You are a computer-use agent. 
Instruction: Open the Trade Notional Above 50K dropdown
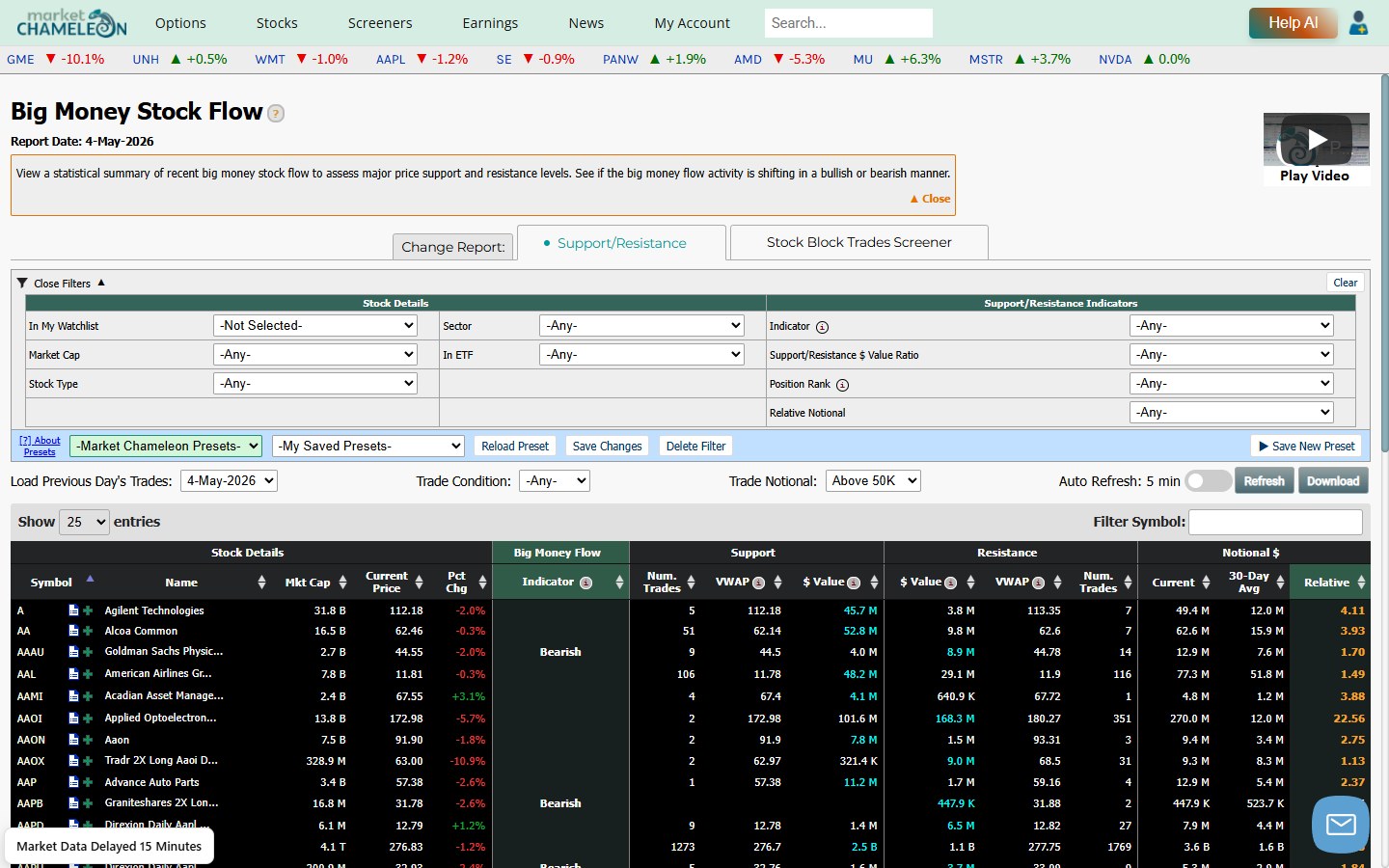coord(873,480)
